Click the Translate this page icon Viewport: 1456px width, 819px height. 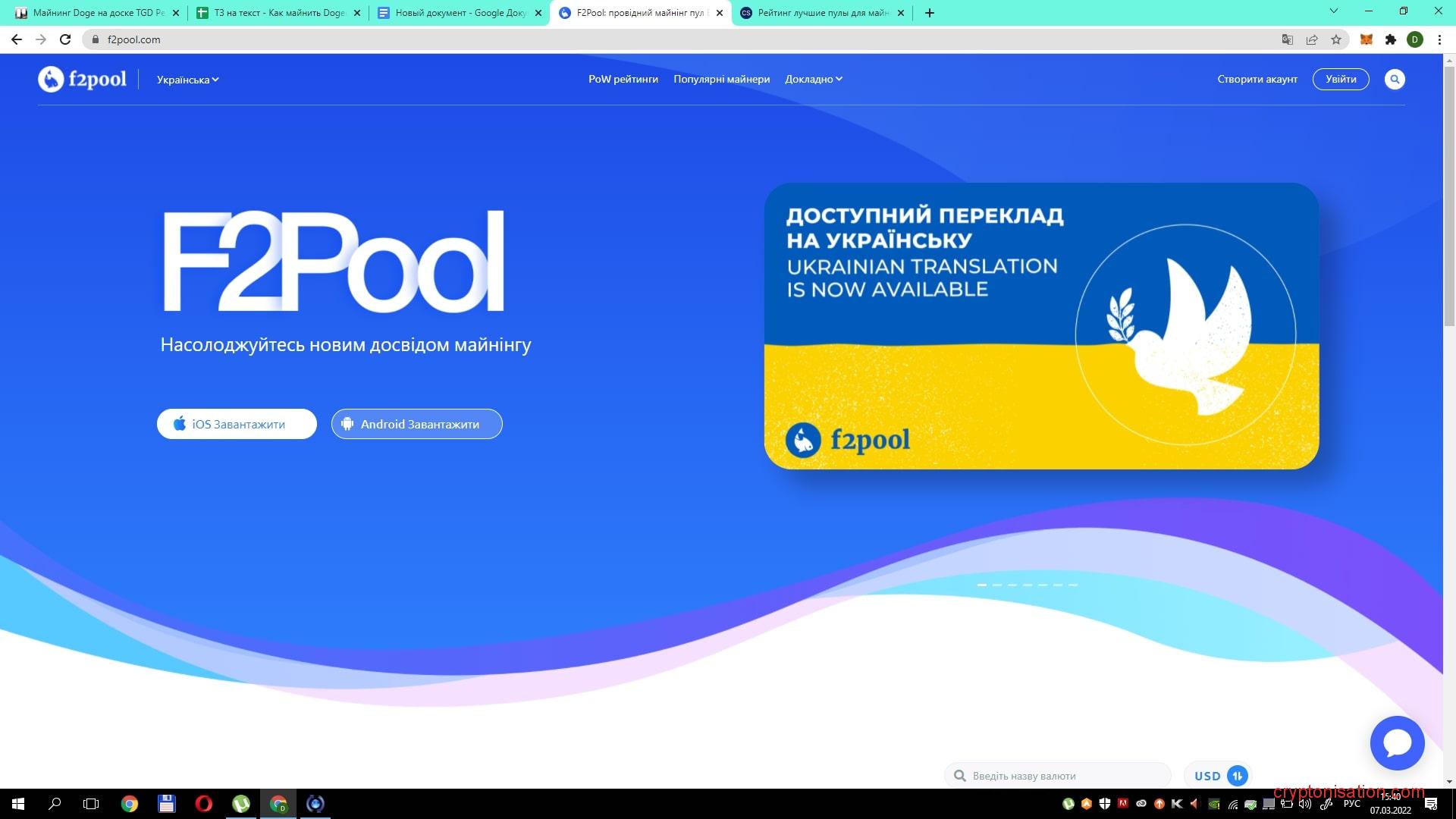click(x=1287, y=39)
